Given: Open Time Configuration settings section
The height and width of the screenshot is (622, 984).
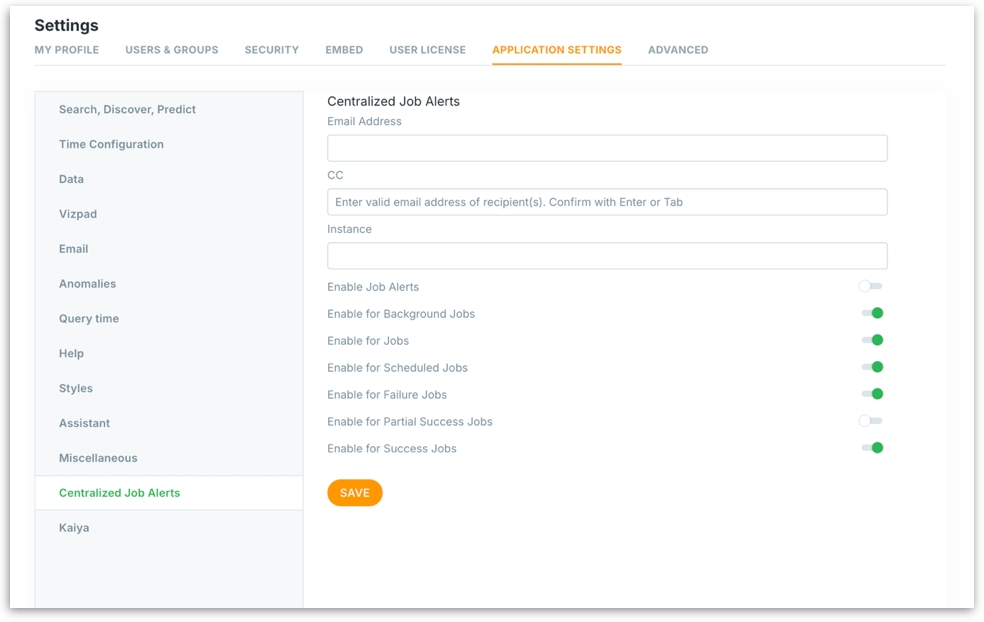Looking at the screenshot, I should pos(111,145).
